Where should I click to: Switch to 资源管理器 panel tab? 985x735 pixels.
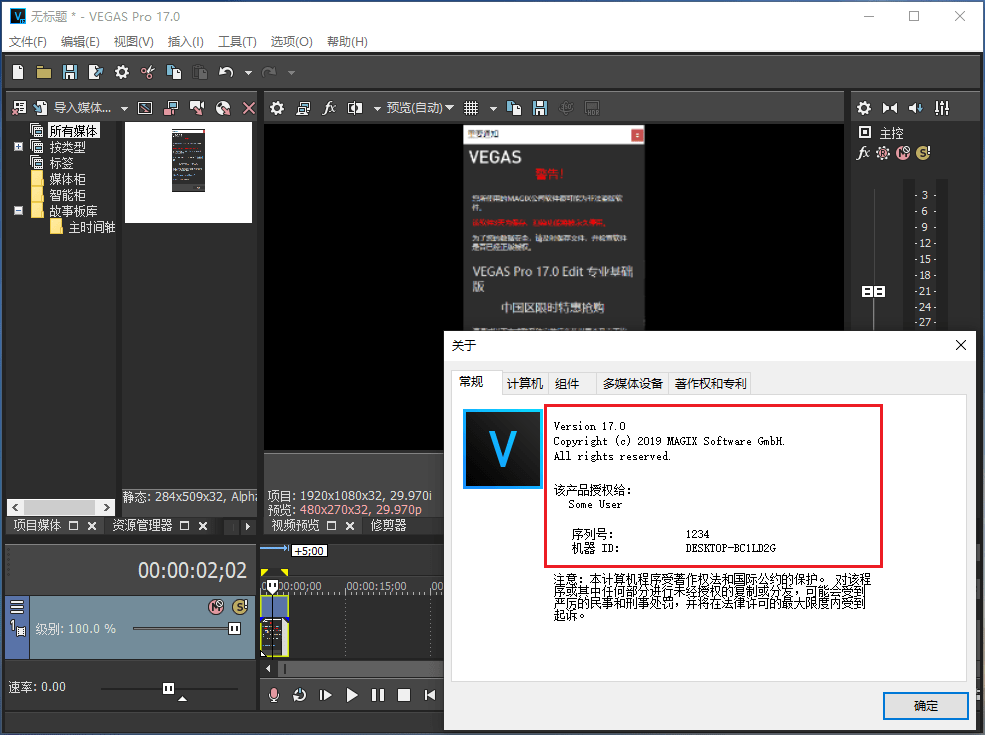point(142,525)
